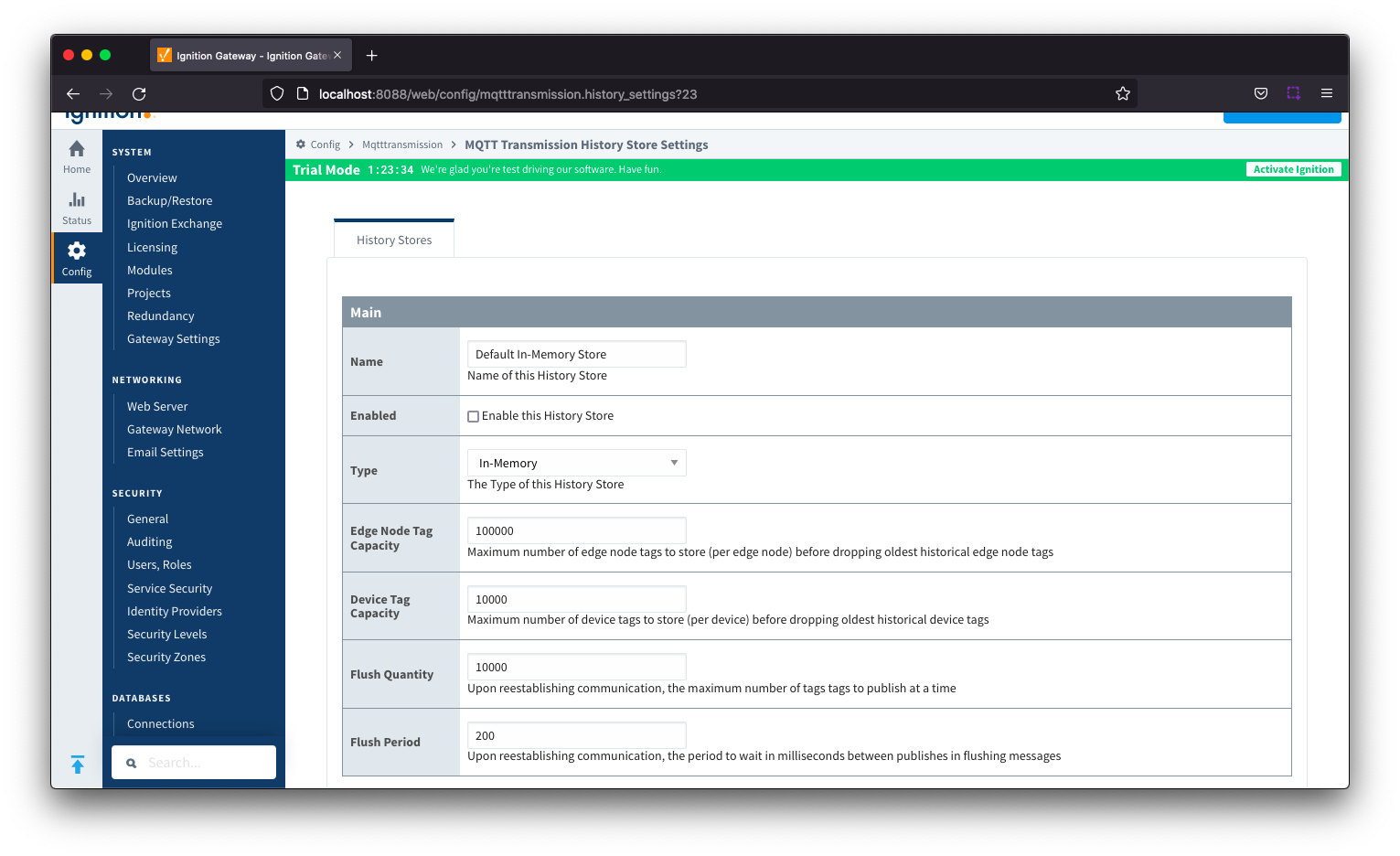Click the Mqtttransmission breadcrumb link
This screenshot has height=856, width=1400.
point(402,144)
